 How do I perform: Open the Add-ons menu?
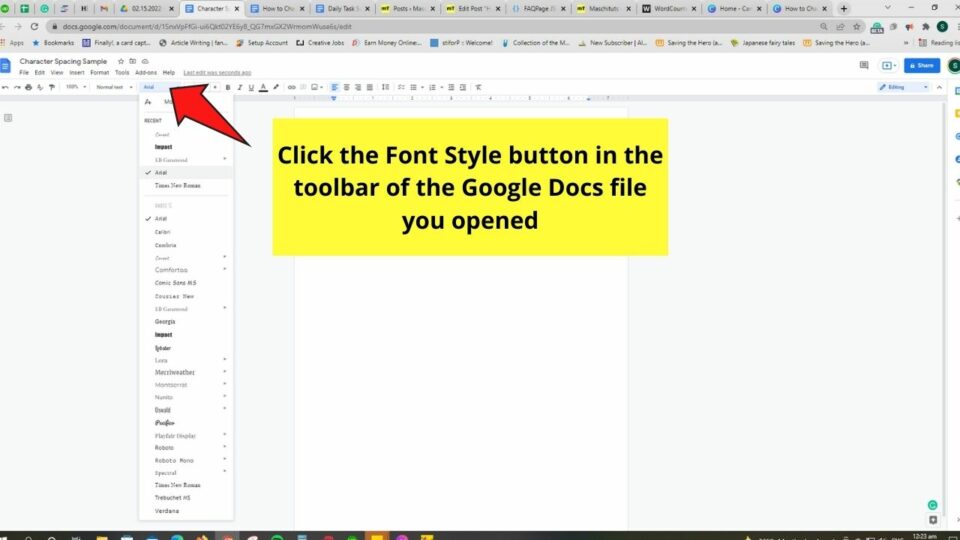pos(146,73)
